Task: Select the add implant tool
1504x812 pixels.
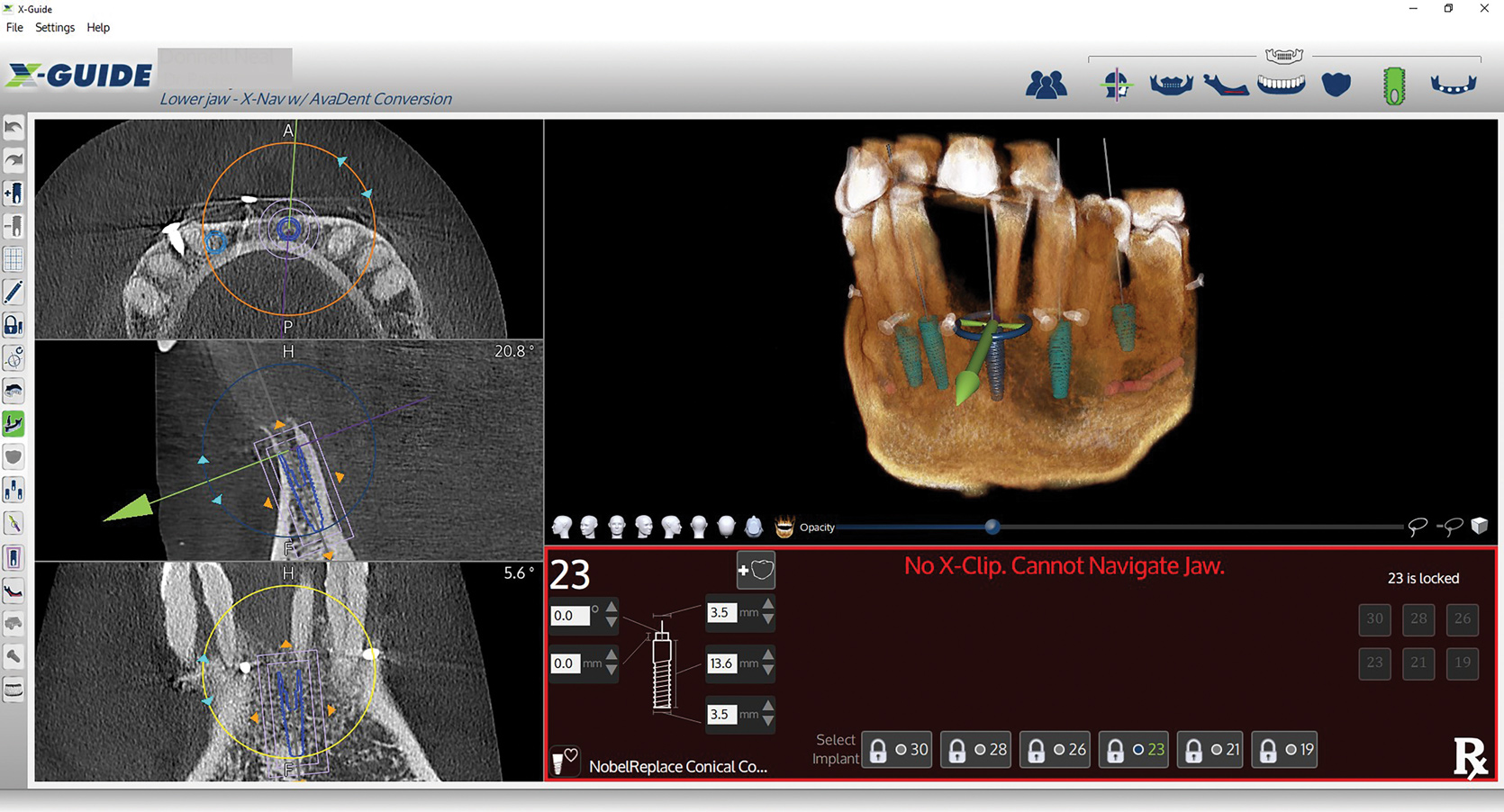Action: point(14,194)
